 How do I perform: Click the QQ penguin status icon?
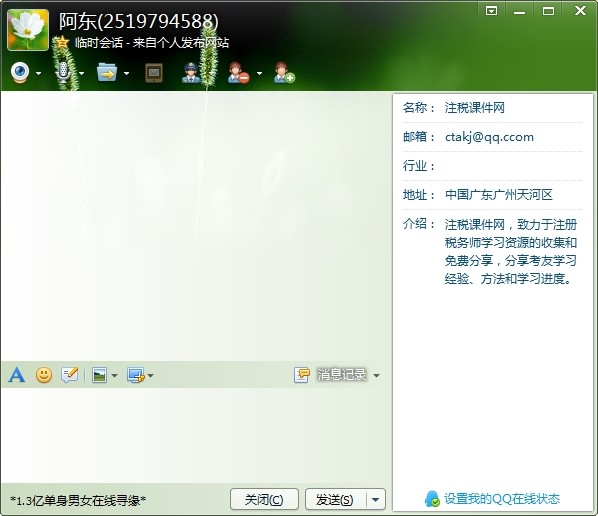[x=432, y=499]
